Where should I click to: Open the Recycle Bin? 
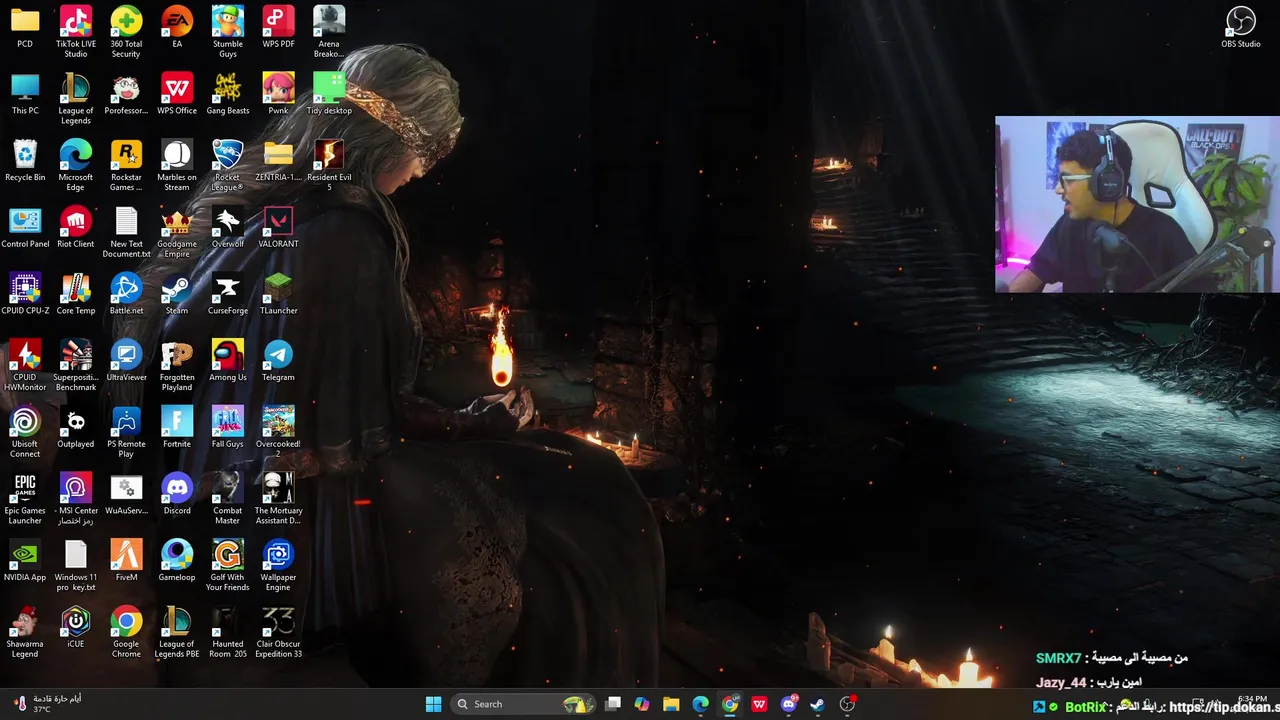click(25, 161)
